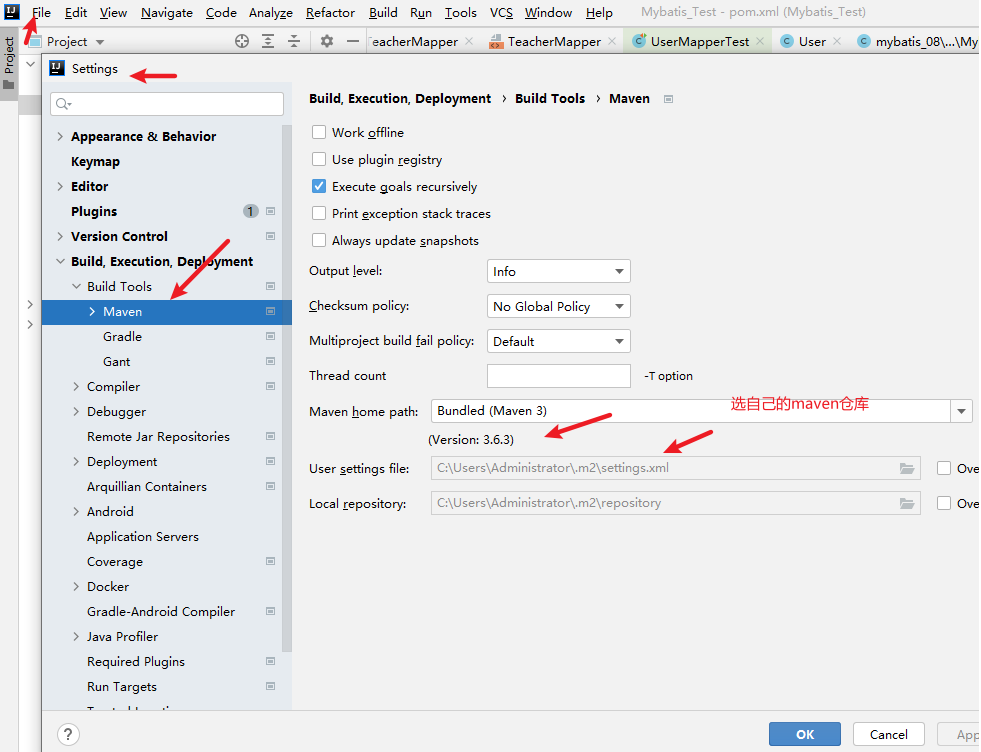This screenshot has width=981, height=752.
Task: Click the Help question mark button
Action: tap(68, 734)
